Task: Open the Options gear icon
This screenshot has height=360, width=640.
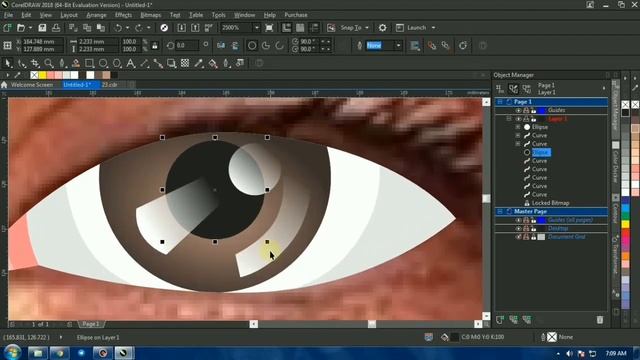Action: pyautogui.click(x=382, y=28)
